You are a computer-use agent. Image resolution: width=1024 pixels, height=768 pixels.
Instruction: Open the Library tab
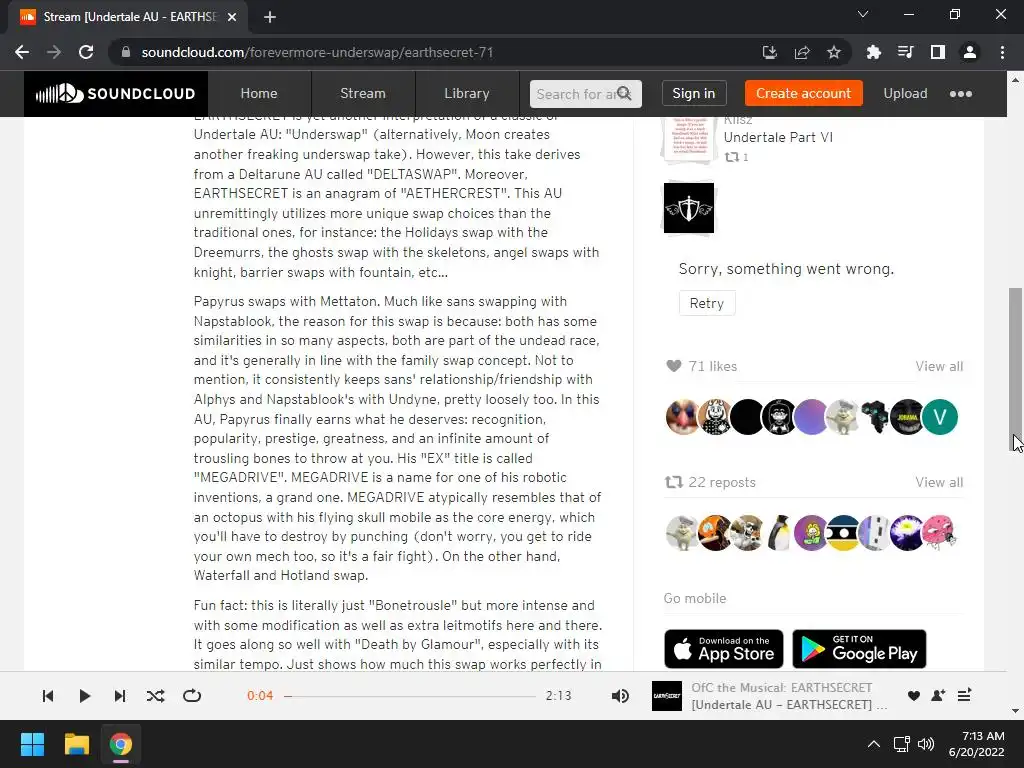[x=467, y=93]
